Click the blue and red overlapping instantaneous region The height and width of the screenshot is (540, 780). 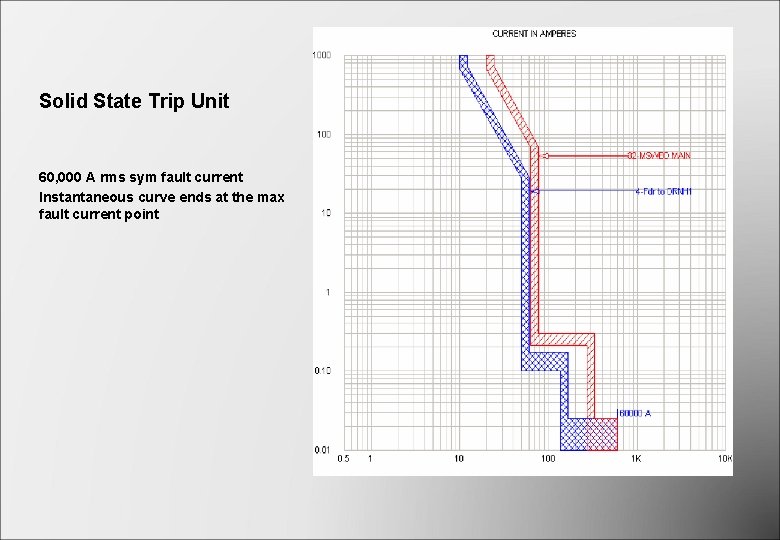point(601,434)
